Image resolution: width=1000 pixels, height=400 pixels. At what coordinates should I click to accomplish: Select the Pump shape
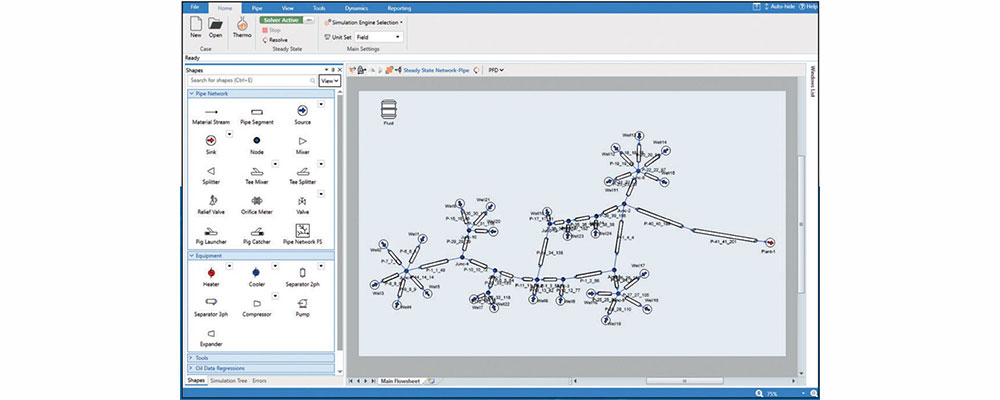pyautogui.click(x=302, y=306)
